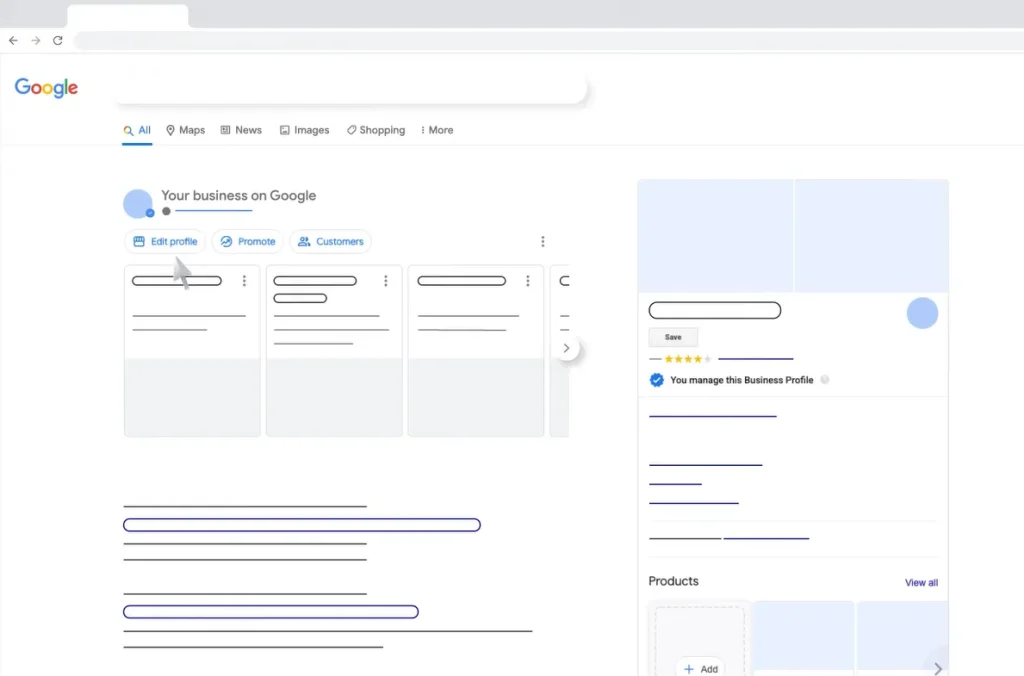
Task: Open the News tab
Action: pyautogui.click(x=241, y=130)
